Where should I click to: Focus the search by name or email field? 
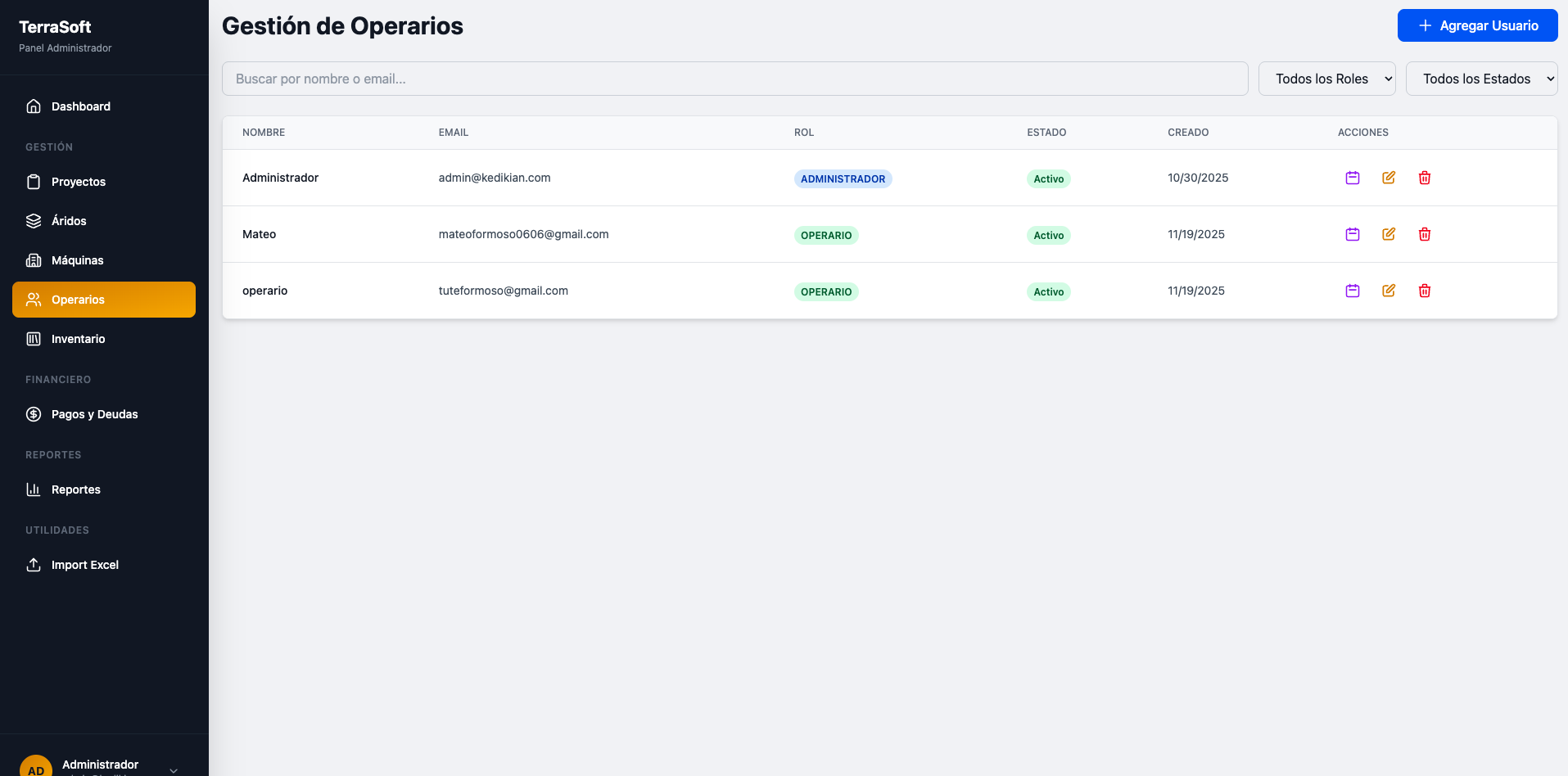(734, 79)
